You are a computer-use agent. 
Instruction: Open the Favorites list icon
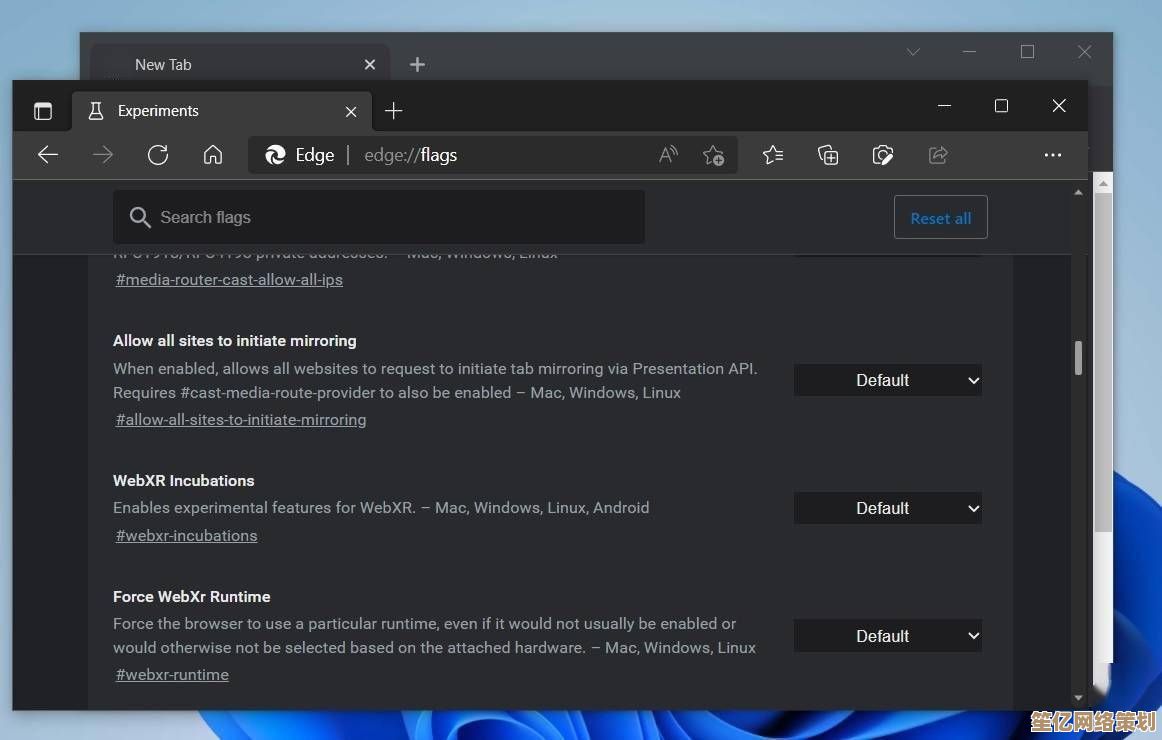[773, 155]
